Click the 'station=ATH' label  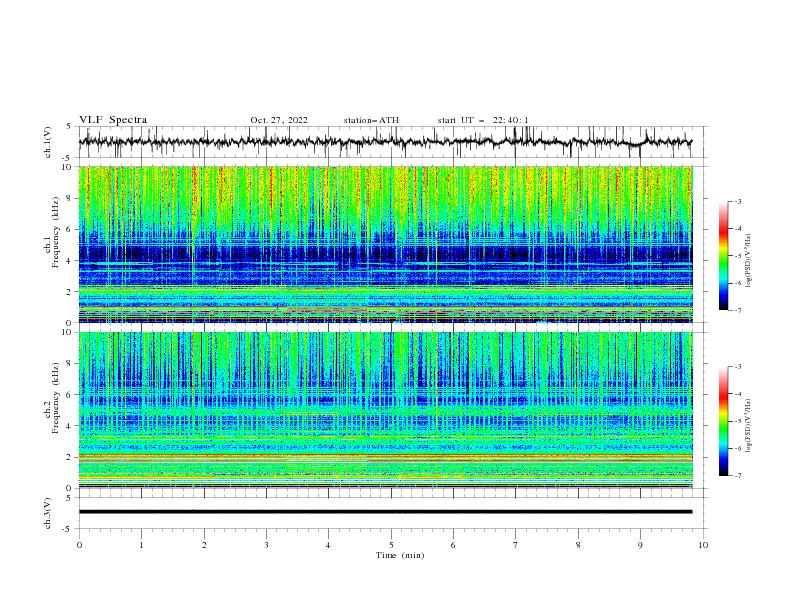[x=371, y=120]
